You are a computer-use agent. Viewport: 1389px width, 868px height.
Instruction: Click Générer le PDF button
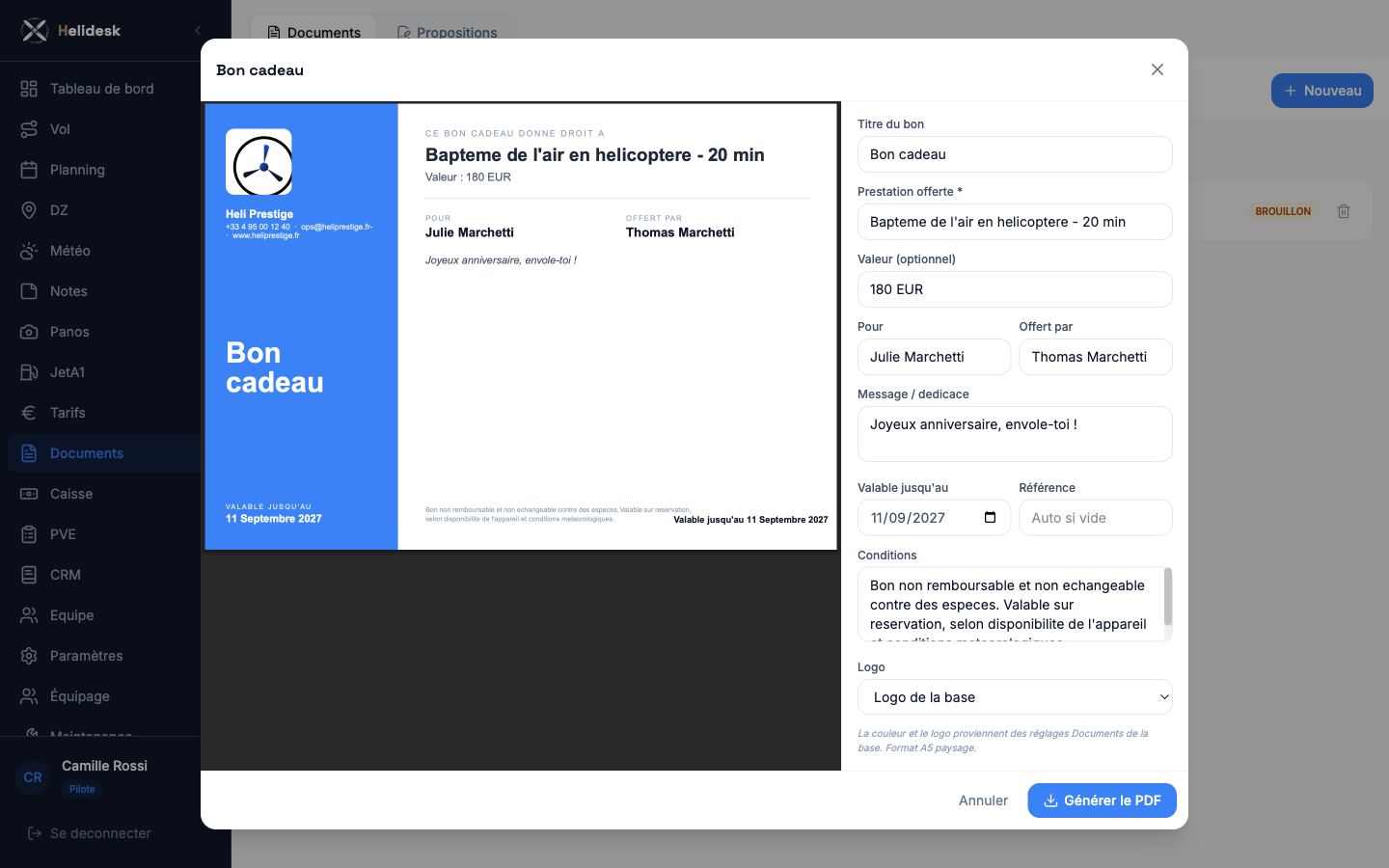(1102, 800)
